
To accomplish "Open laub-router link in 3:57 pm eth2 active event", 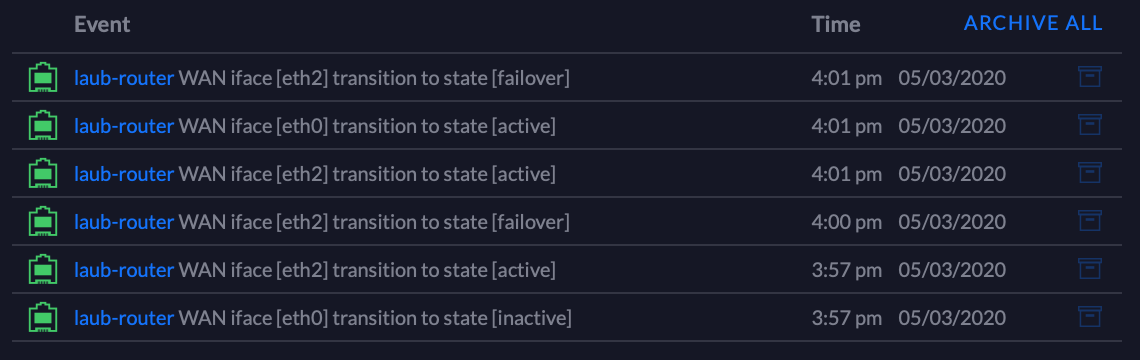I will click(x=124, y=270).
